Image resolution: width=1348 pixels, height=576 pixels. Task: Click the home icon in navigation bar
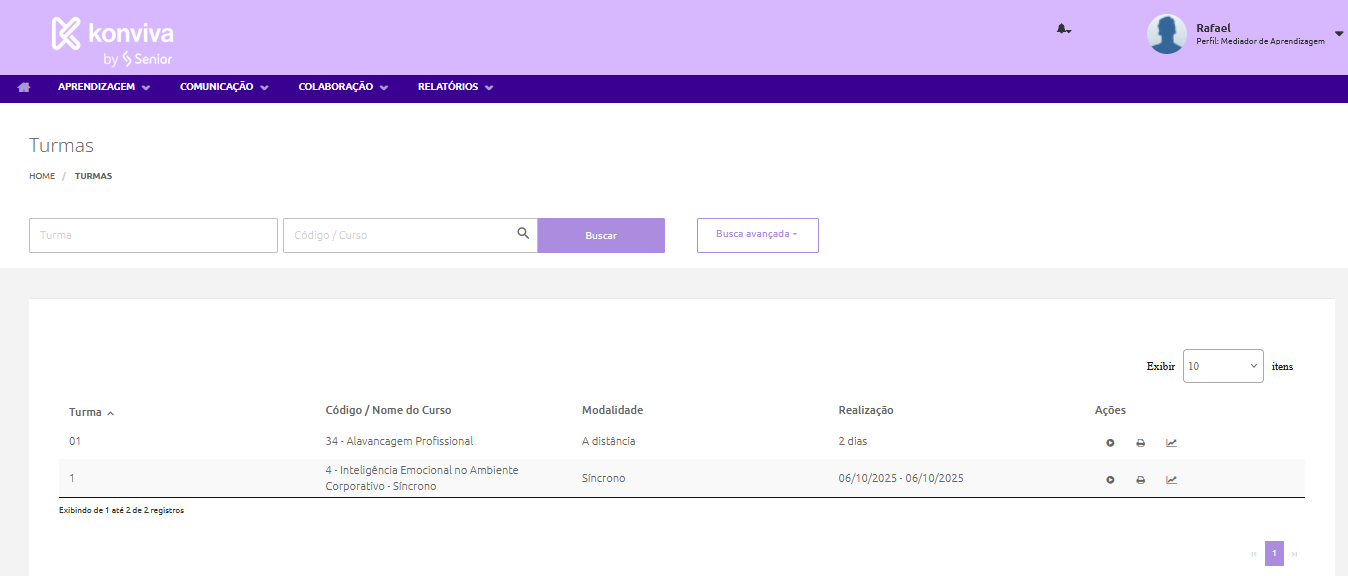[x=24, y=88]
